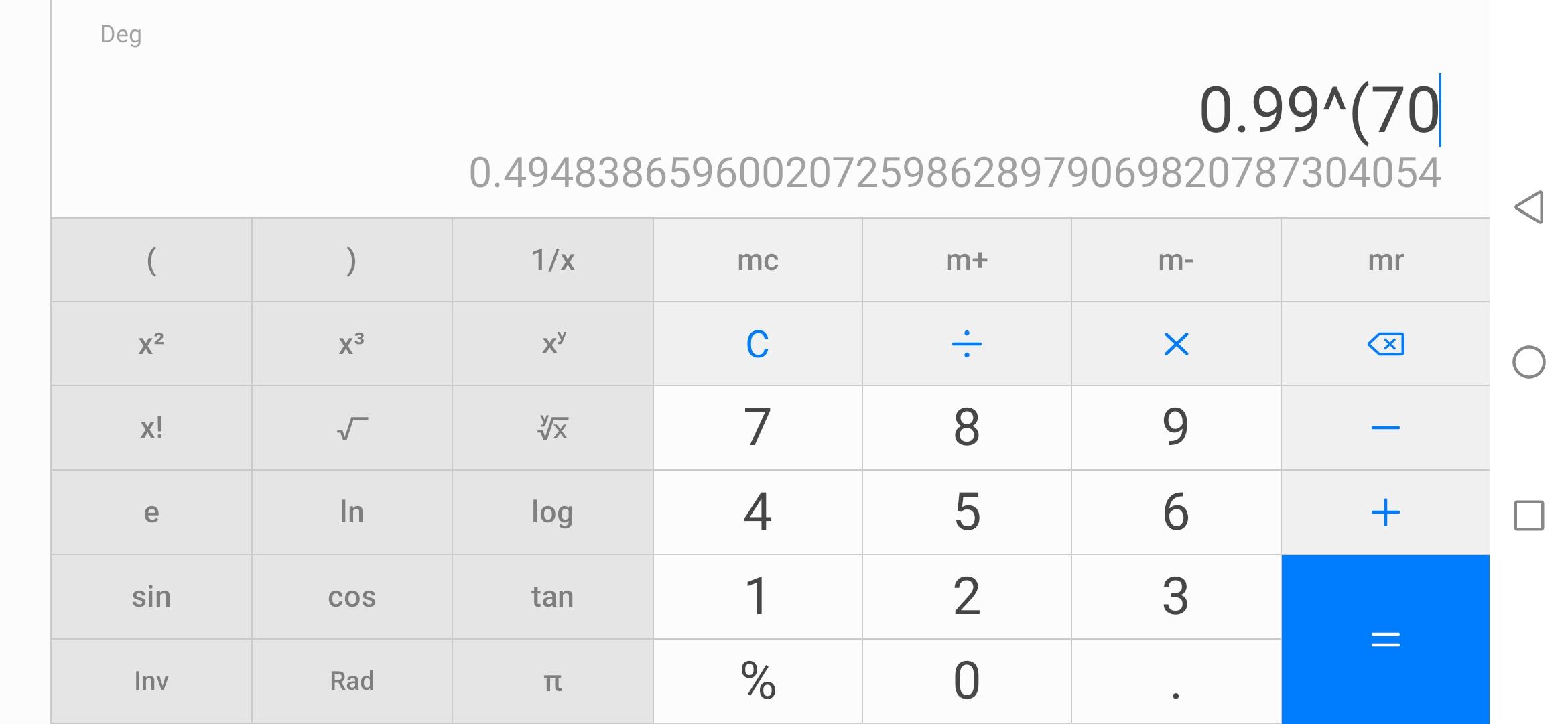Tap the closing parenthesis key
This screenshot has width=1568, height=724.
(352, 260)
